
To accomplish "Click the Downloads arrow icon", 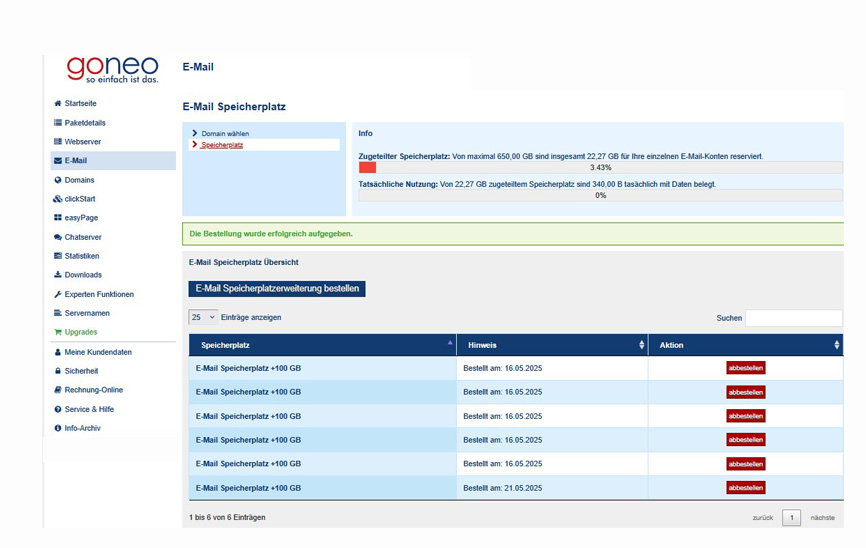I will [x=57, y=275].
